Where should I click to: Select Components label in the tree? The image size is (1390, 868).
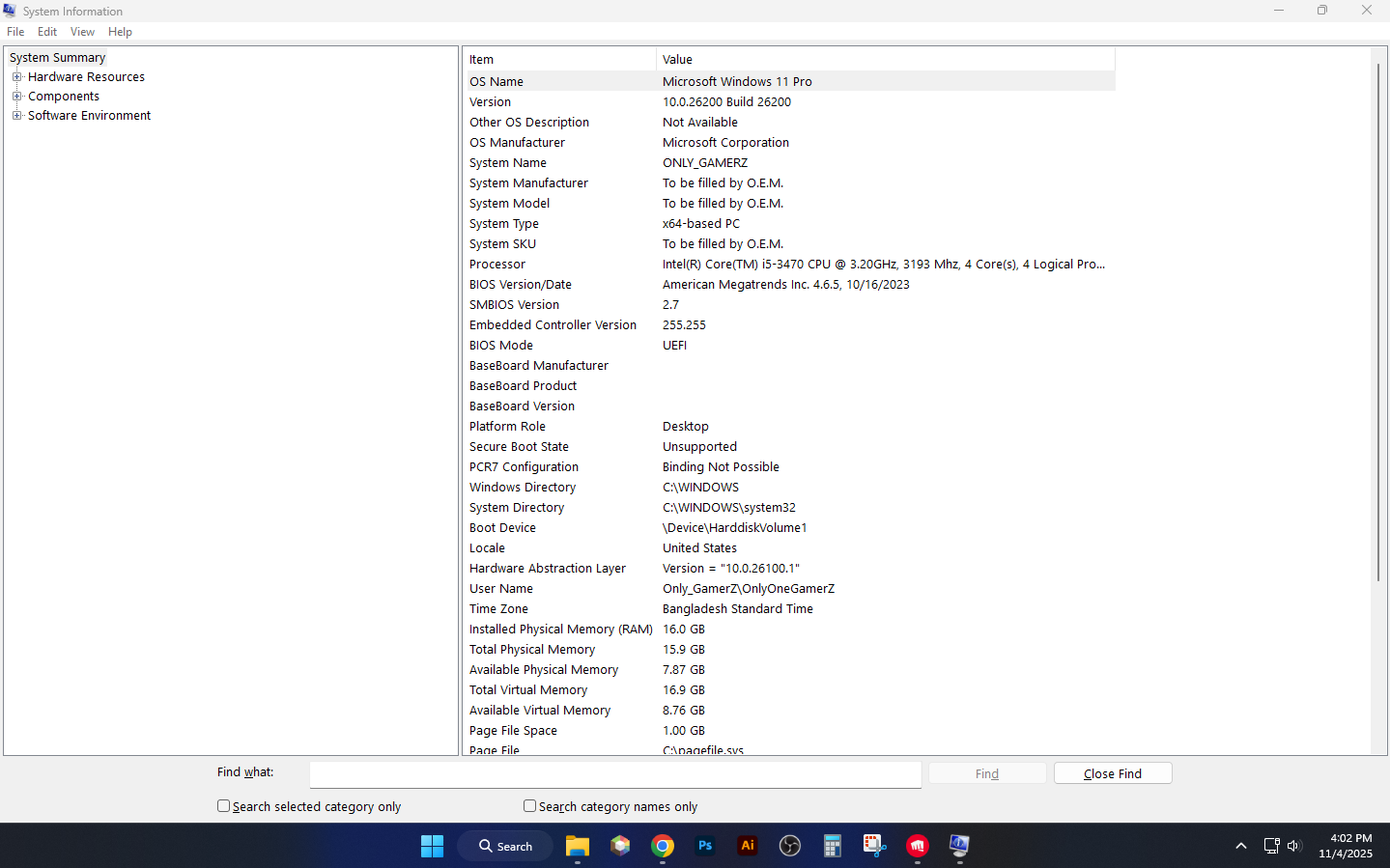pos(64,97)
